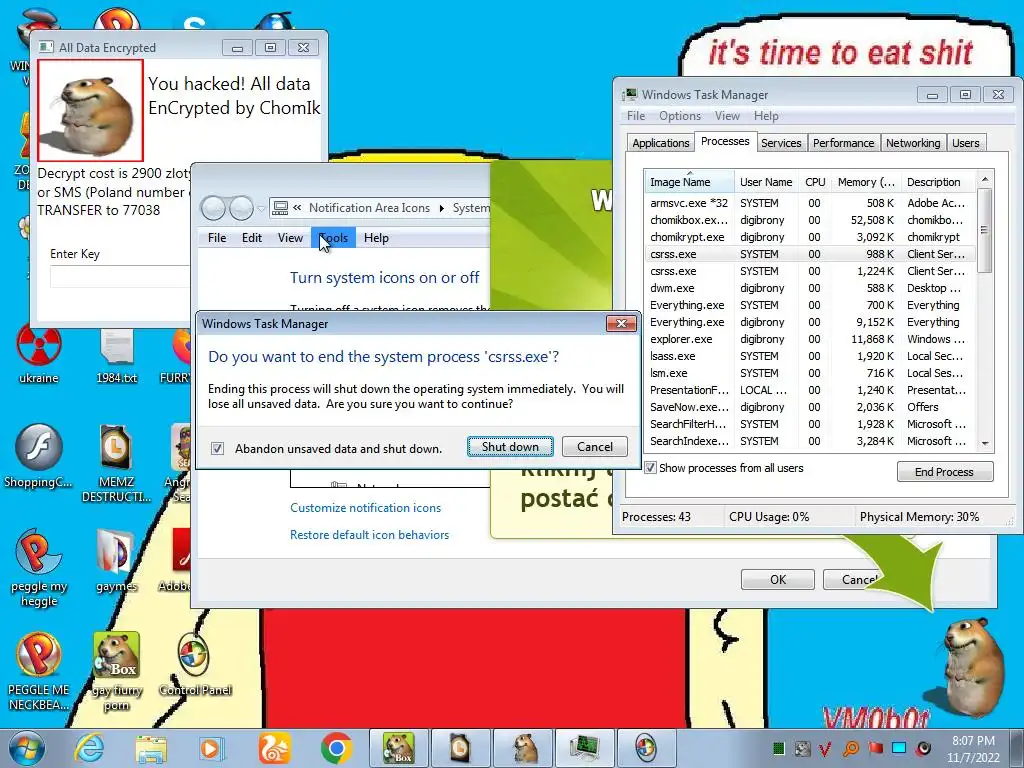Click OK in the Control Panel window

click(x=778, y=579)
